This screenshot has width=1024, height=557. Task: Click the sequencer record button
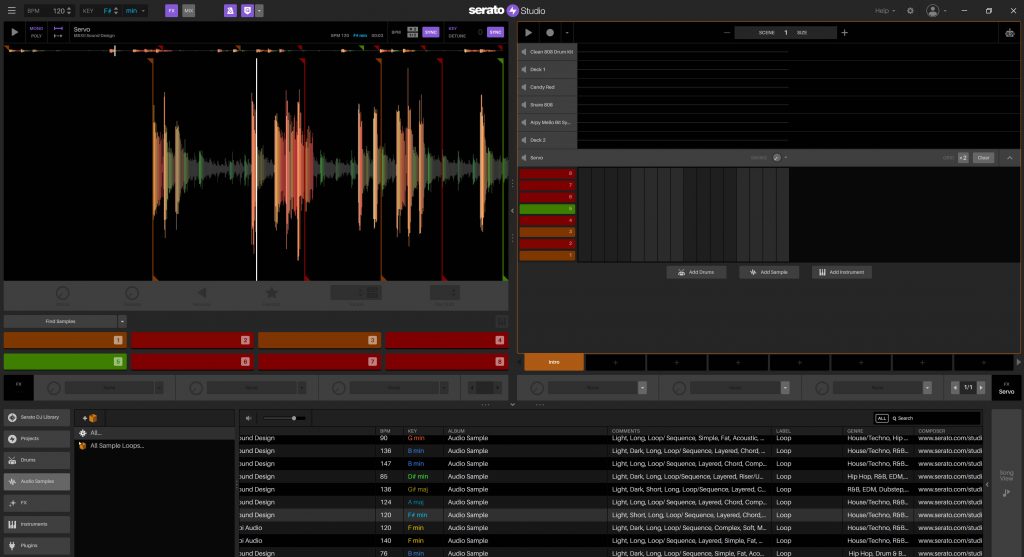pos(550,33)
